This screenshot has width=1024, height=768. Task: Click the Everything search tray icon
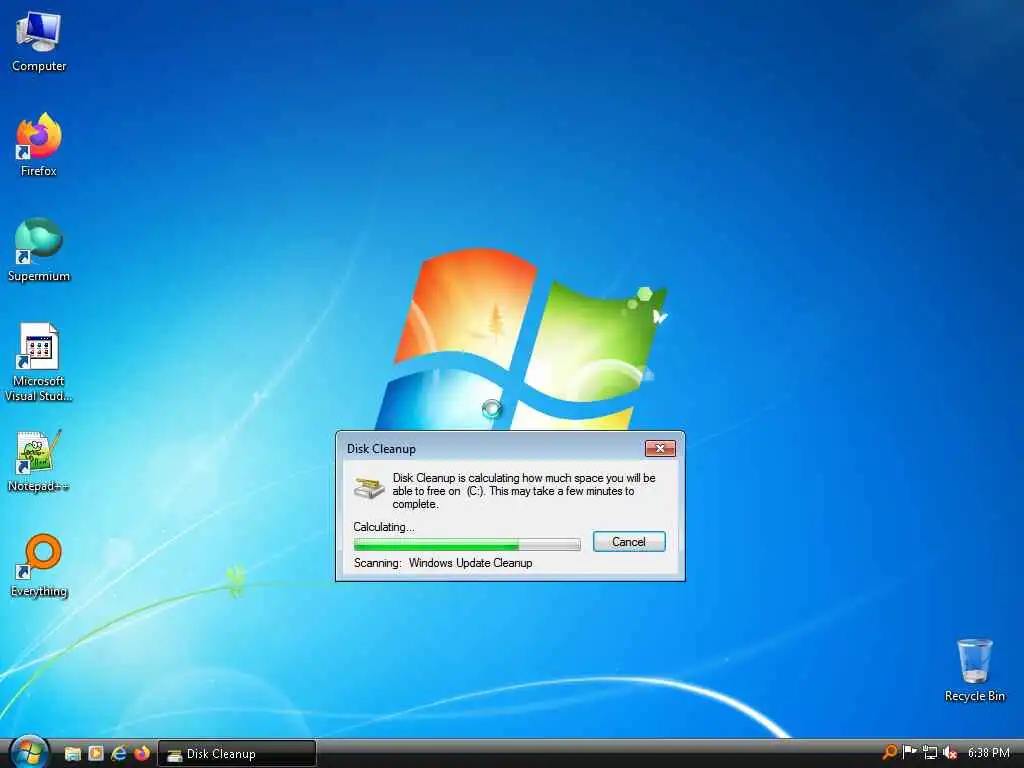tap(889, 753)
